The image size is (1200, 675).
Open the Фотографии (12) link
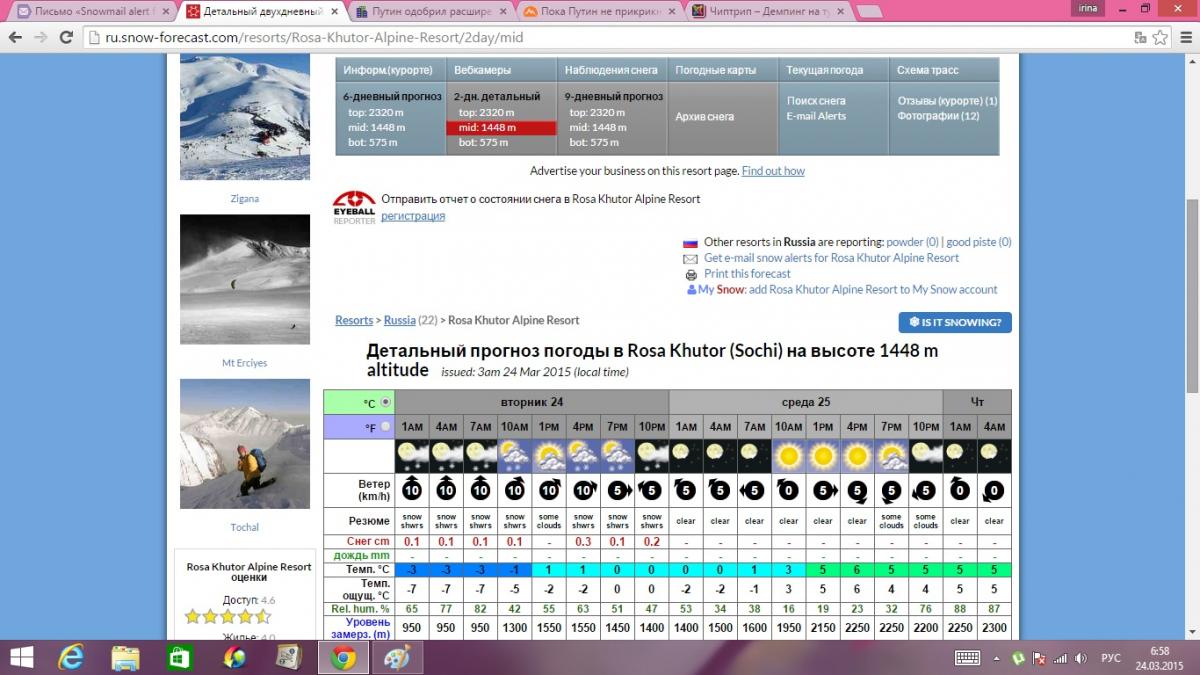coord(938,116)
